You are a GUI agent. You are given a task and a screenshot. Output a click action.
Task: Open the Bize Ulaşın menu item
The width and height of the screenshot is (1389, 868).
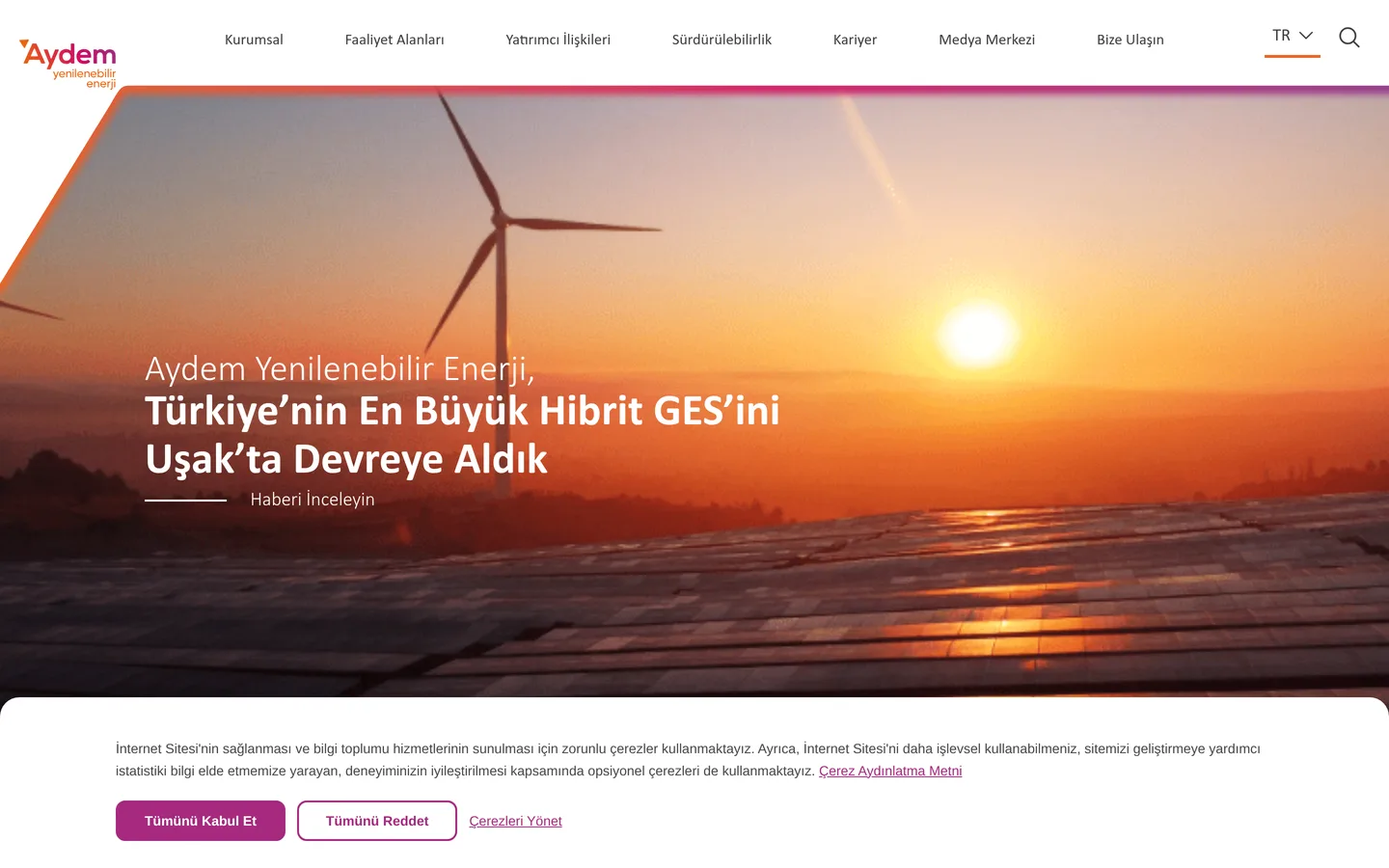(1130, 40)
